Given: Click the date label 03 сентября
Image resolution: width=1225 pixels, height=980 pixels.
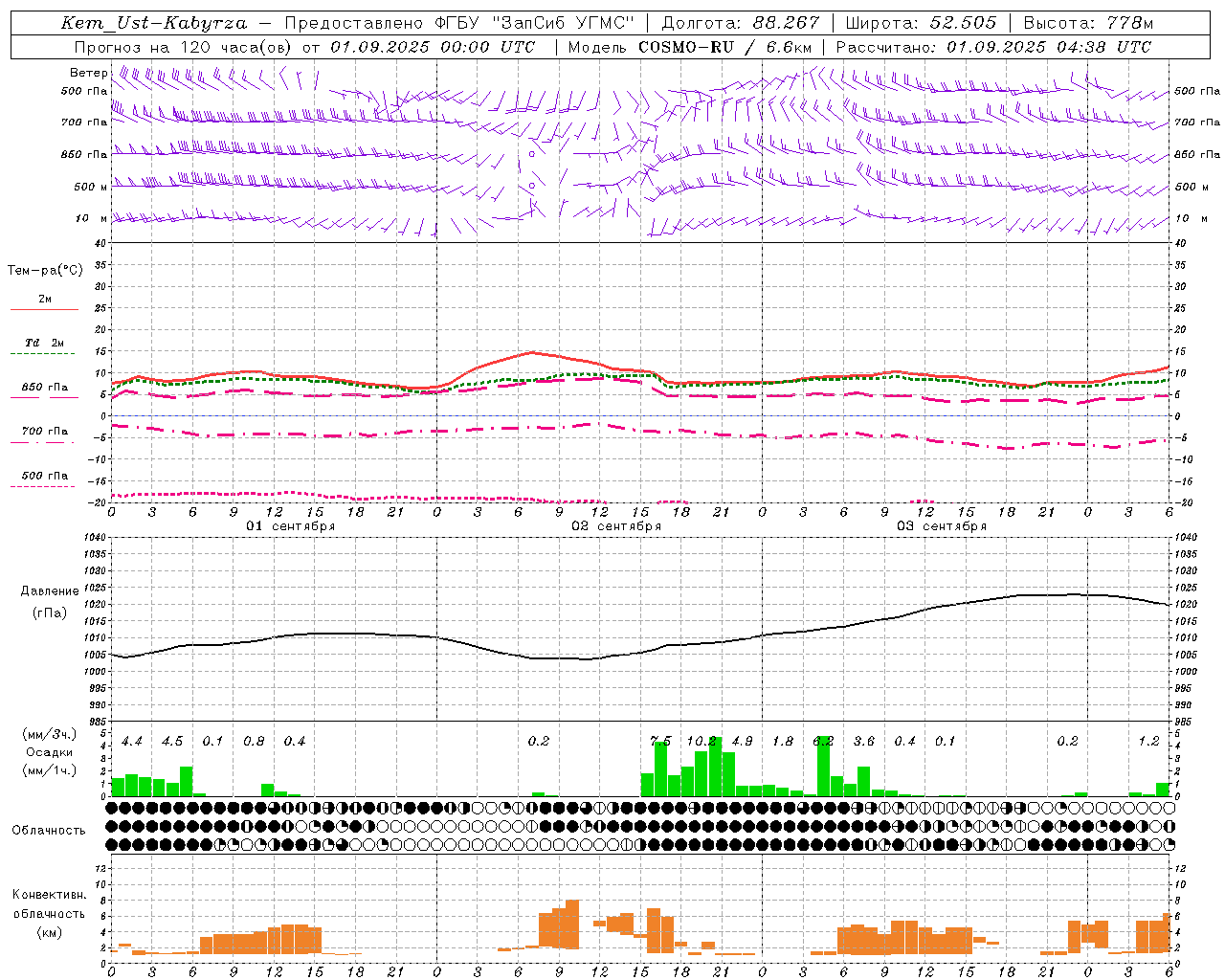Looking at the screenshot, I should (942, 526).
